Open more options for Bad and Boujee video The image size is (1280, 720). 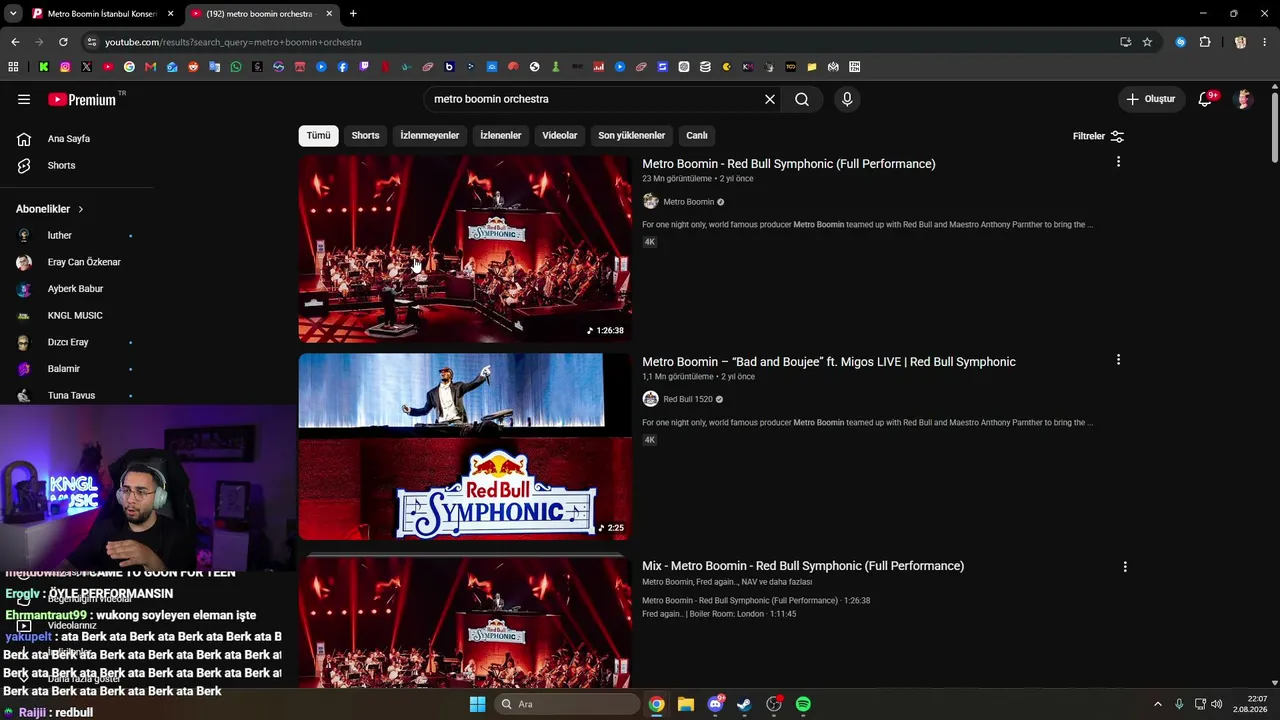(1118, 360)
